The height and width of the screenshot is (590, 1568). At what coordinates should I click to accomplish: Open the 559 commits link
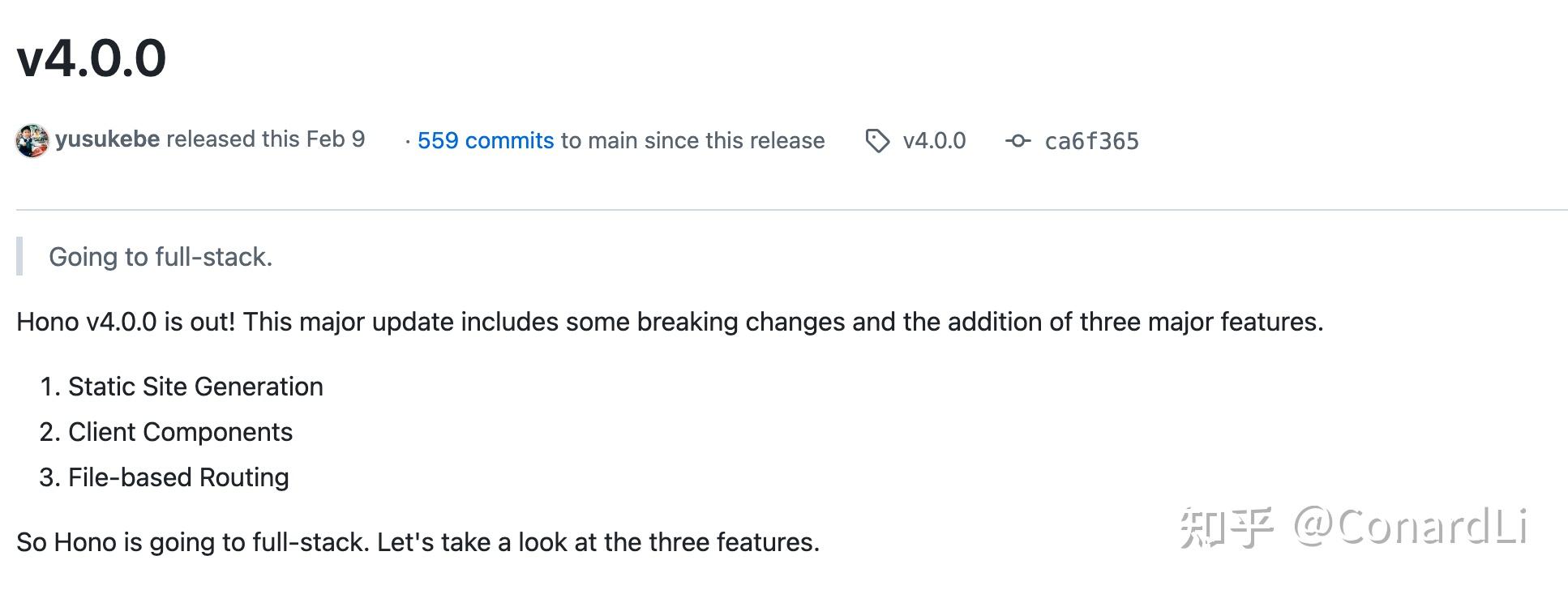pyautogui.click(x=485, y=140)
